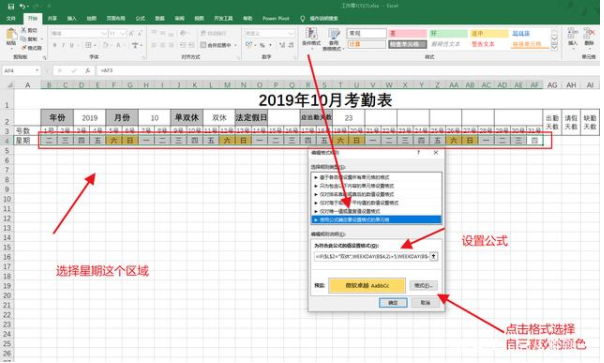This screenshot has width=604, height=363.
Task: Click the cancel 取消 button in dialog
Action: [x=425, y=302]
